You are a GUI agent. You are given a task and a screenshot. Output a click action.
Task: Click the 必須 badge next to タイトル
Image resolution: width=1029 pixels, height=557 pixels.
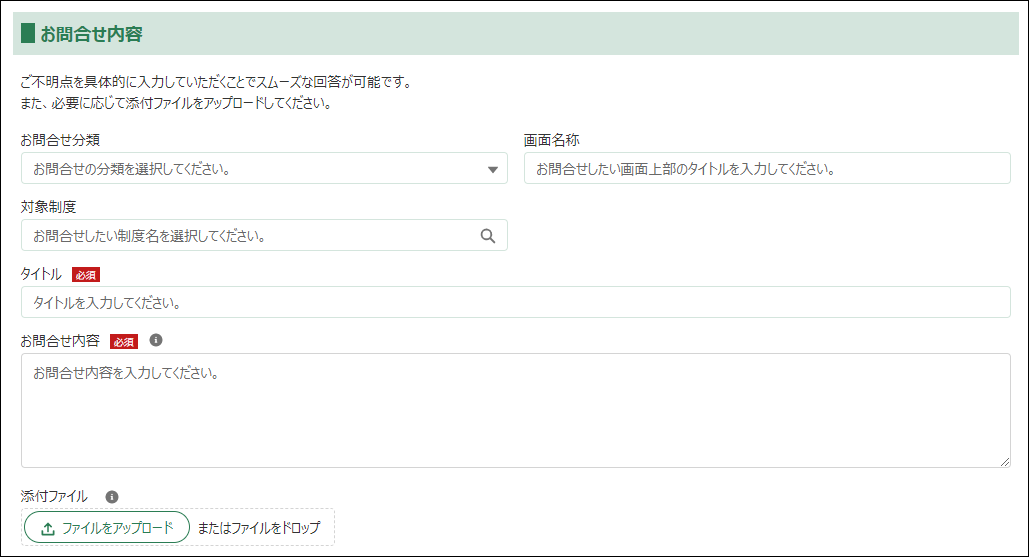point(86,275)
